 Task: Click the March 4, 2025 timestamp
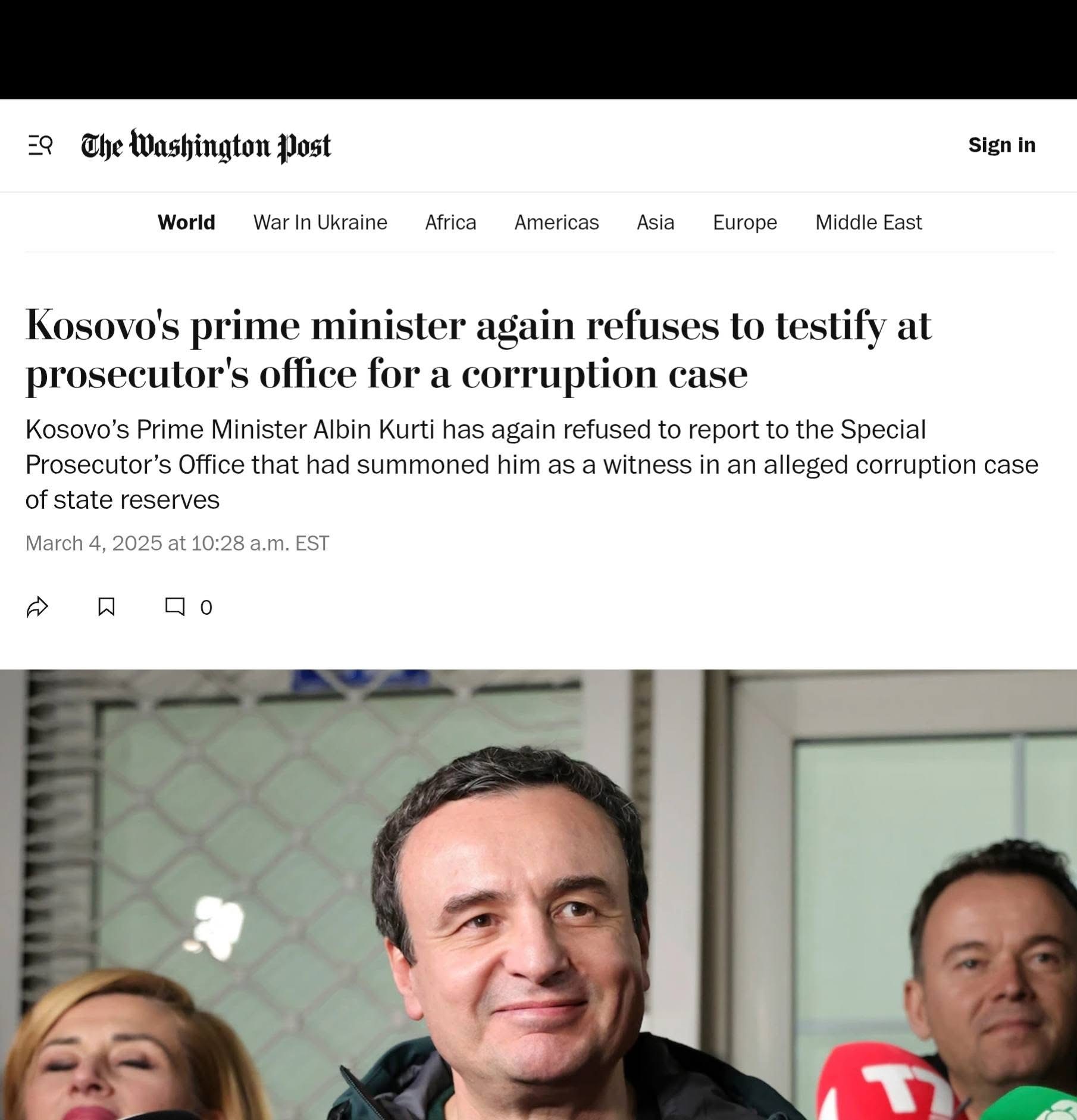click(177, 543)
